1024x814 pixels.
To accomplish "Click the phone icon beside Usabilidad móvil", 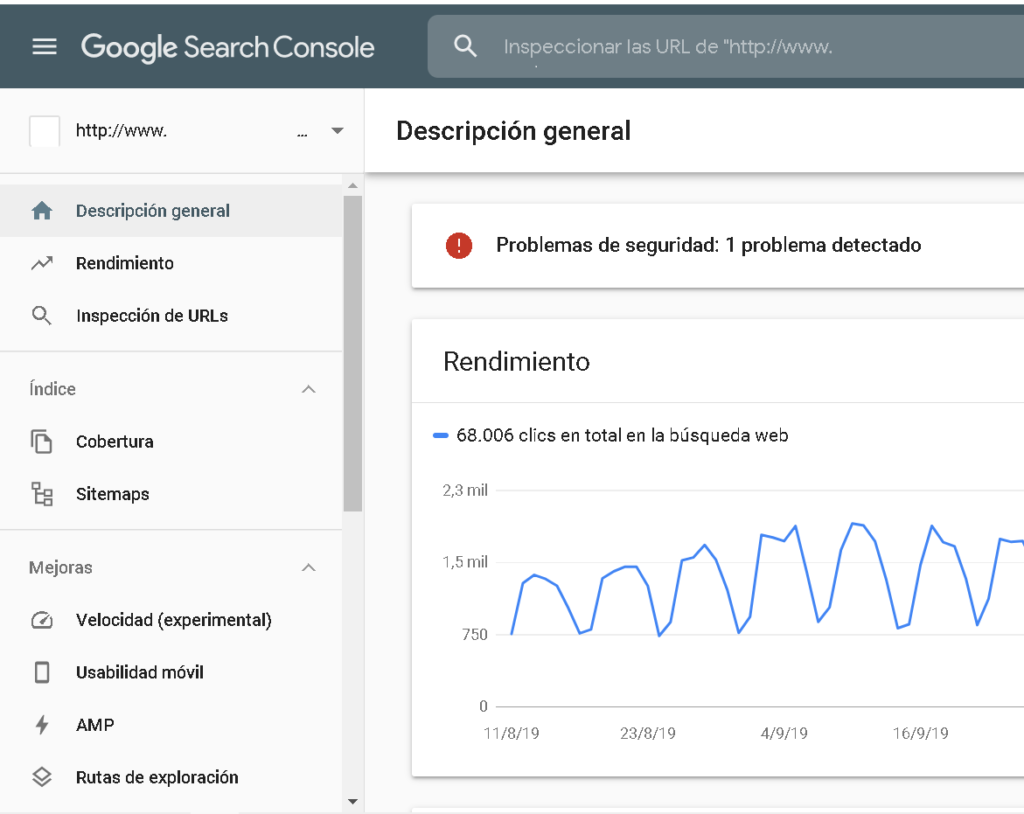I will 42,672.
